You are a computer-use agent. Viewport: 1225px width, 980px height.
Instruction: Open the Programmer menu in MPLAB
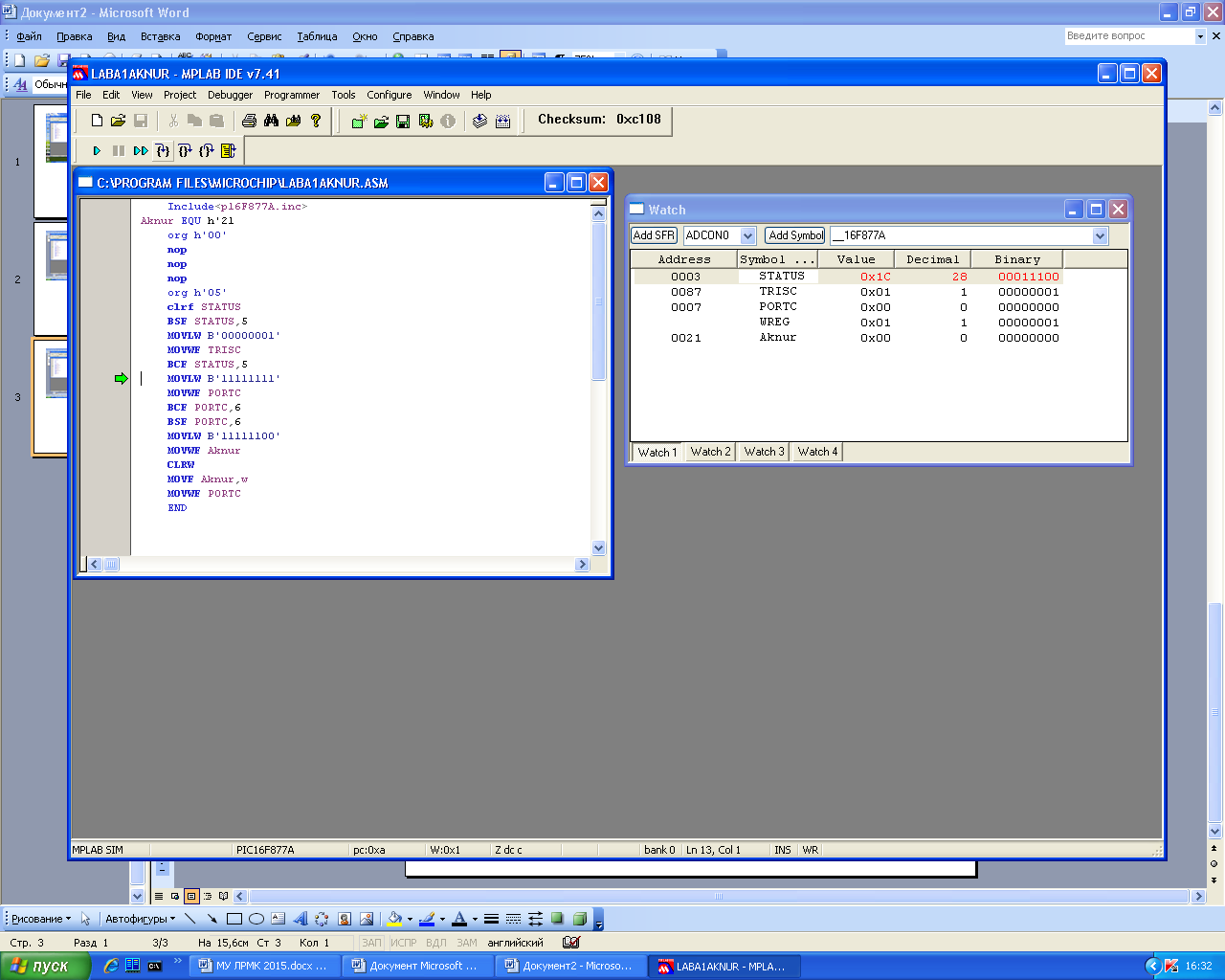click(x=292, y=95)
